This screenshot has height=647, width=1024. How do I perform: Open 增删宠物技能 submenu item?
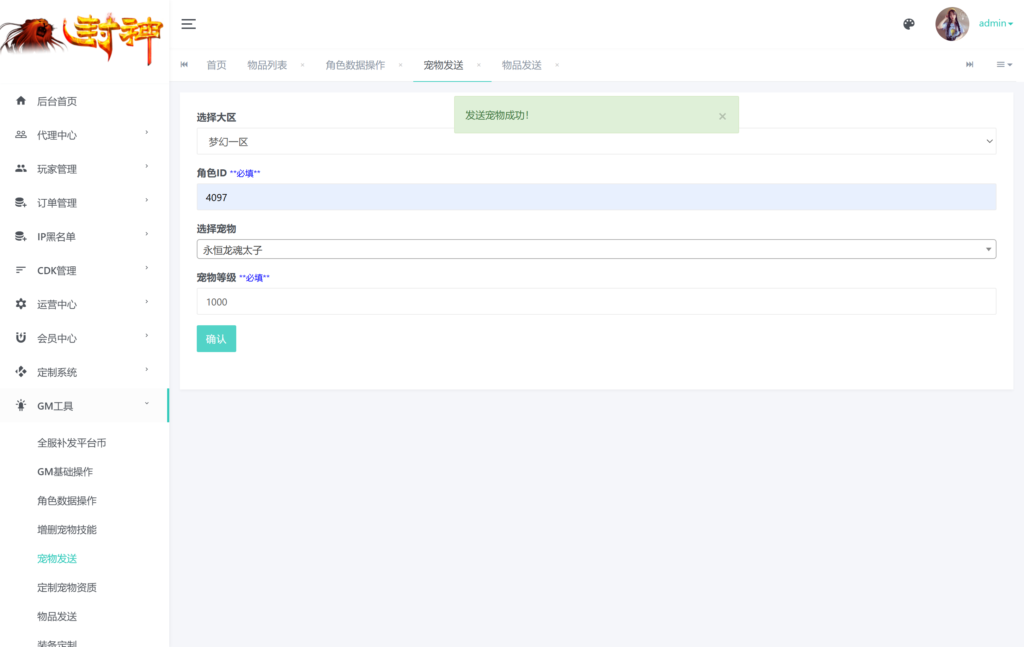[x=67, y=529]
